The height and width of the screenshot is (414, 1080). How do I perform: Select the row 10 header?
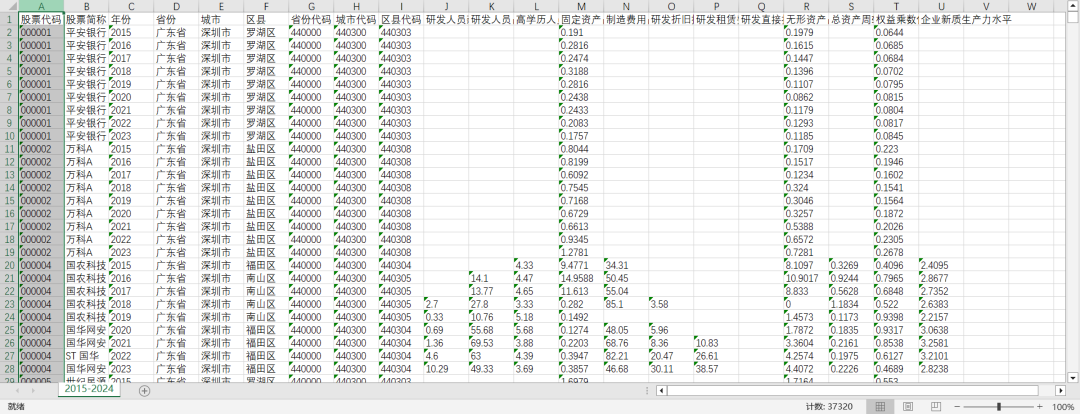[9, 136]
